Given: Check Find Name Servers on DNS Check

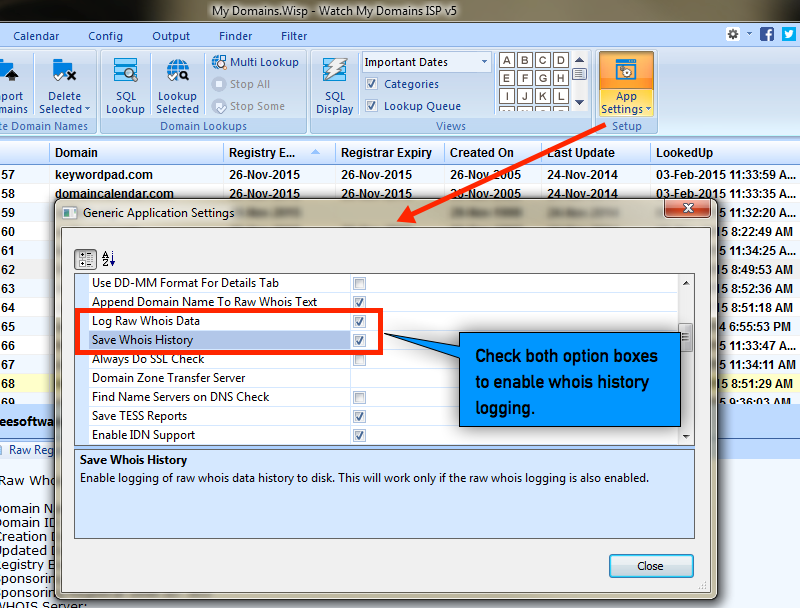Looking at the screenshot, I should point(360,397).
